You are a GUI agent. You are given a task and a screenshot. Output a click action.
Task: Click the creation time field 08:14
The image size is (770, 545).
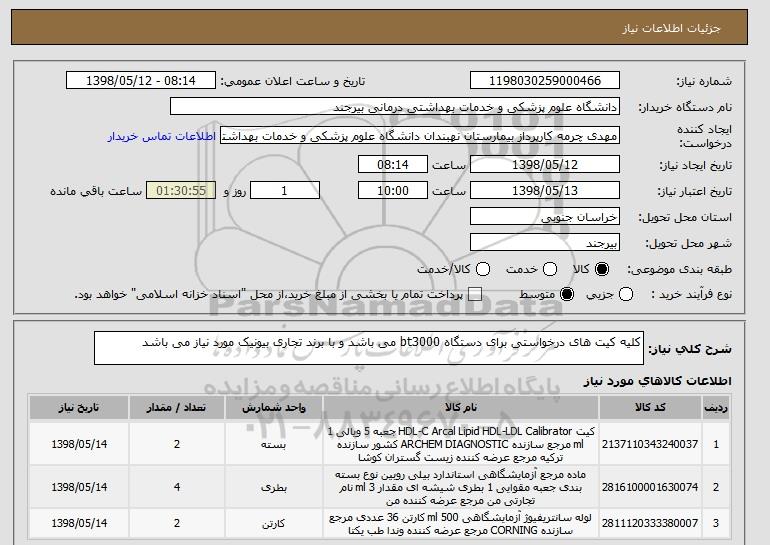[x=393, y=164]
